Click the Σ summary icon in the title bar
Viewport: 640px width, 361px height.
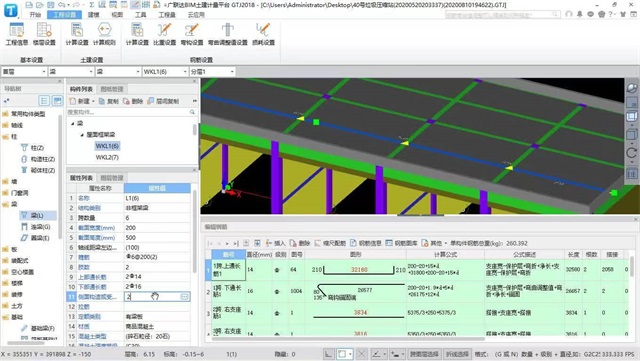click(x=91, y=5)
